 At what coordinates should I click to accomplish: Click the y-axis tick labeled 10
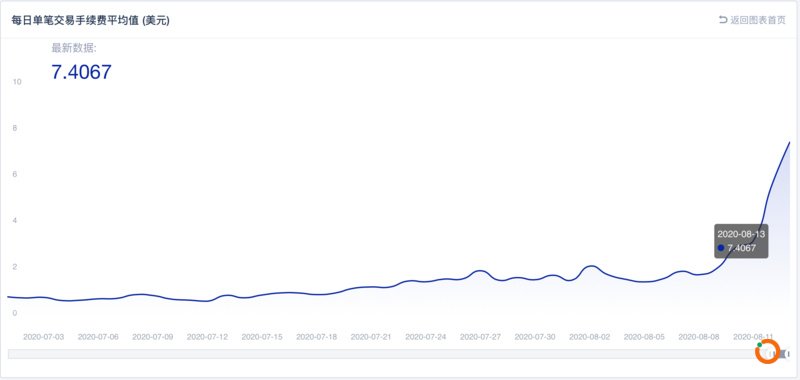(16, 82)
